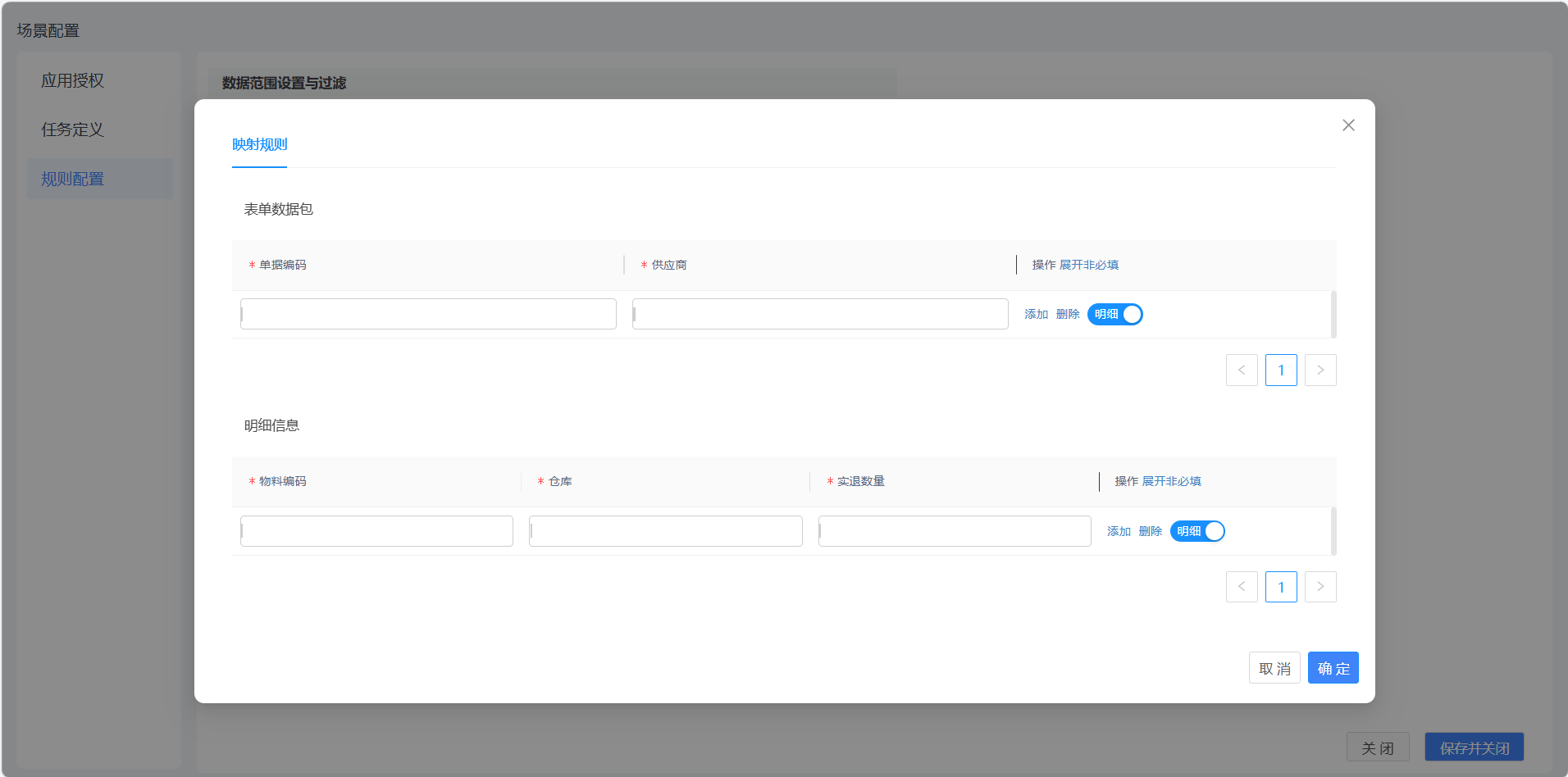1568x777 pixels.
Task: Go to next page in 表单数据包 pagination
Action: (1320, 370)
